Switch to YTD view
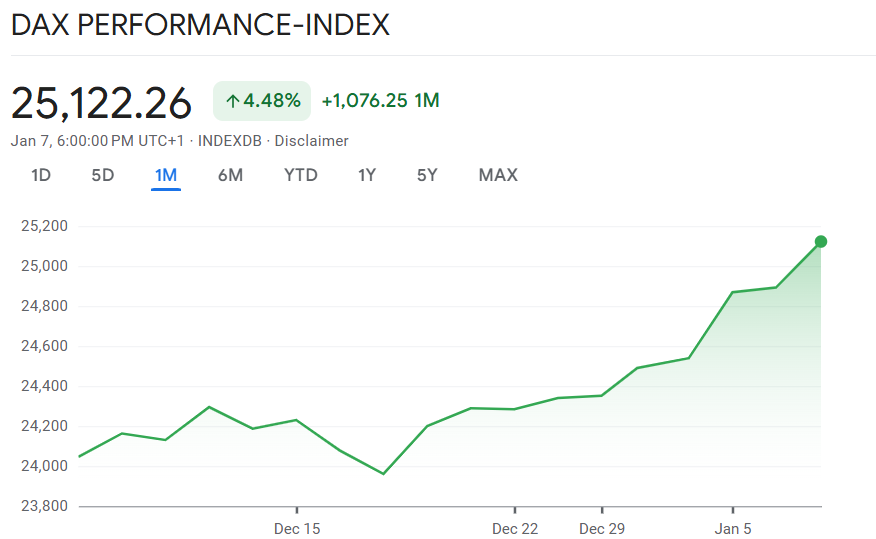876x539 pixels. [301, 176]
